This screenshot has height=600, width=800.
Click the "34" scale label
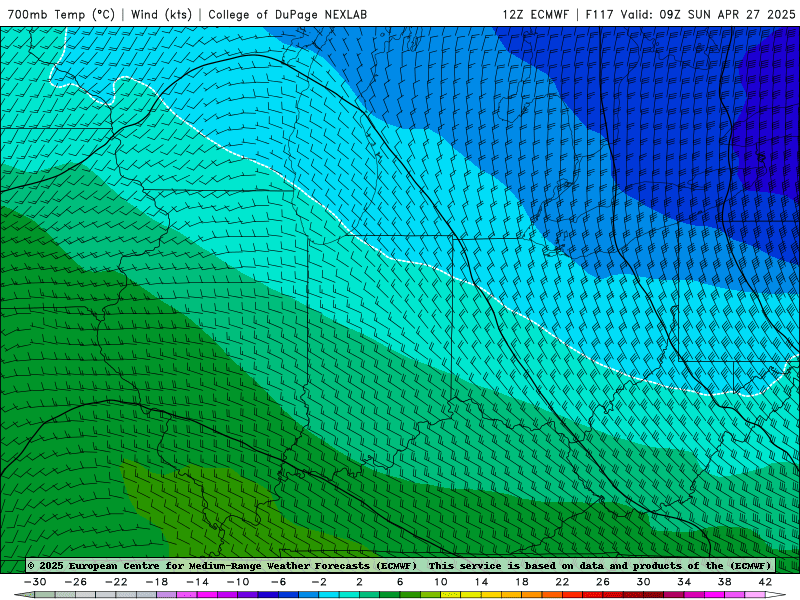coord(684,582)
